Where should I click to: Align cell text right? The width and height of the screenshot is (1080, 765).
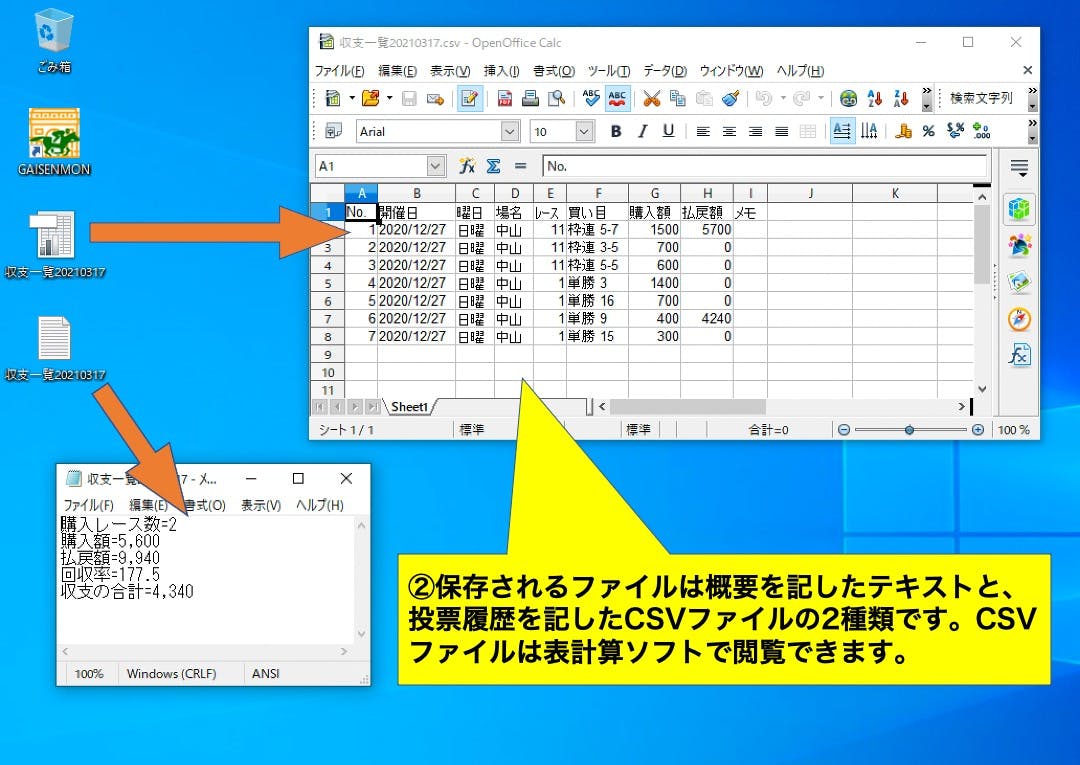[755, 131]
